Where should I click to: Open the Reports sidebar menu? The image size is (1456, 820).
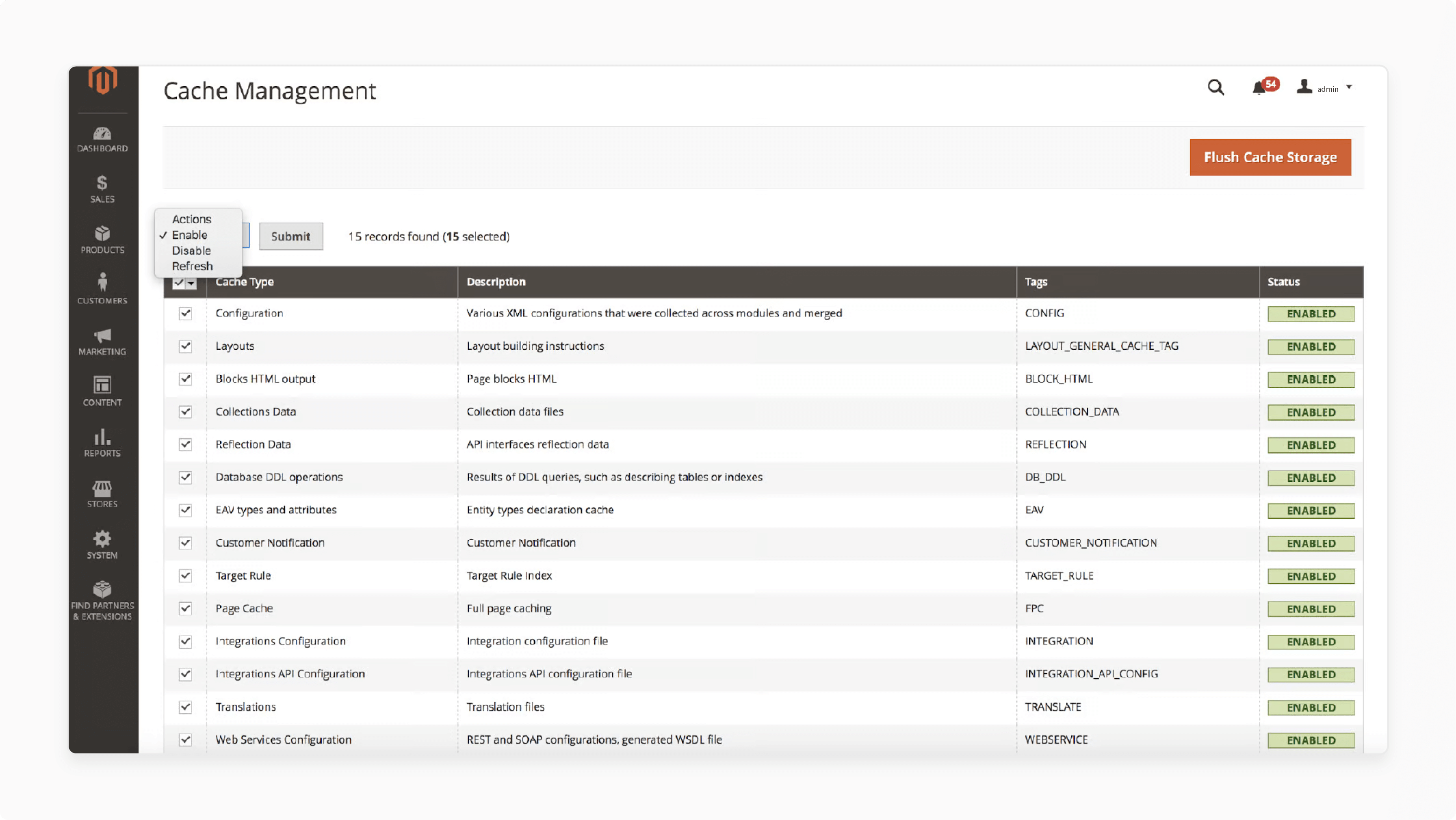point(102,443)
